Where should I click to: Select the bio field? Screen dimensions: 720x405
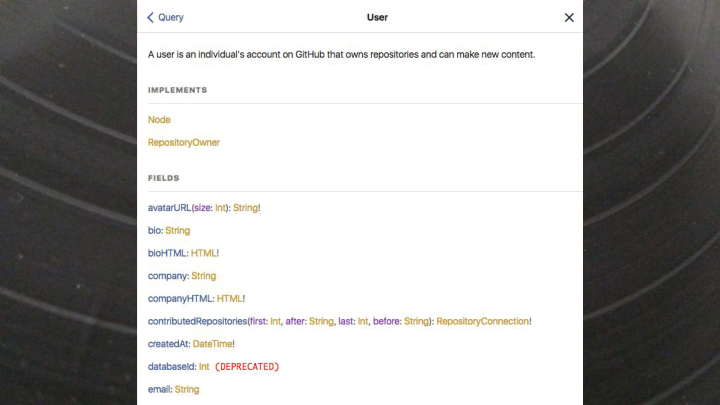coord(155,231)
